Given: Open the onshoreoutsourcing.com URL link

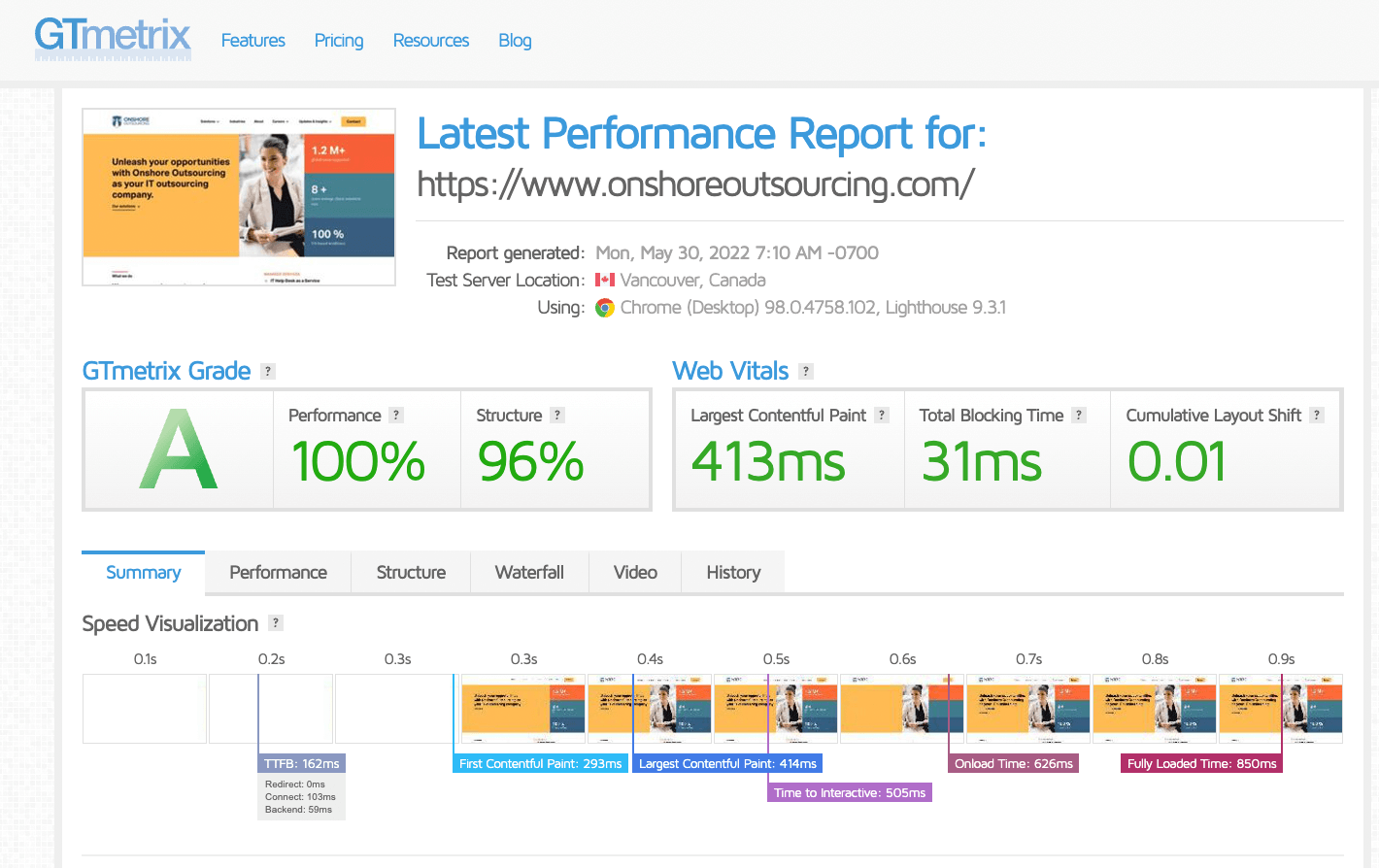Looking at the screenshot, I should click(695, 184).
